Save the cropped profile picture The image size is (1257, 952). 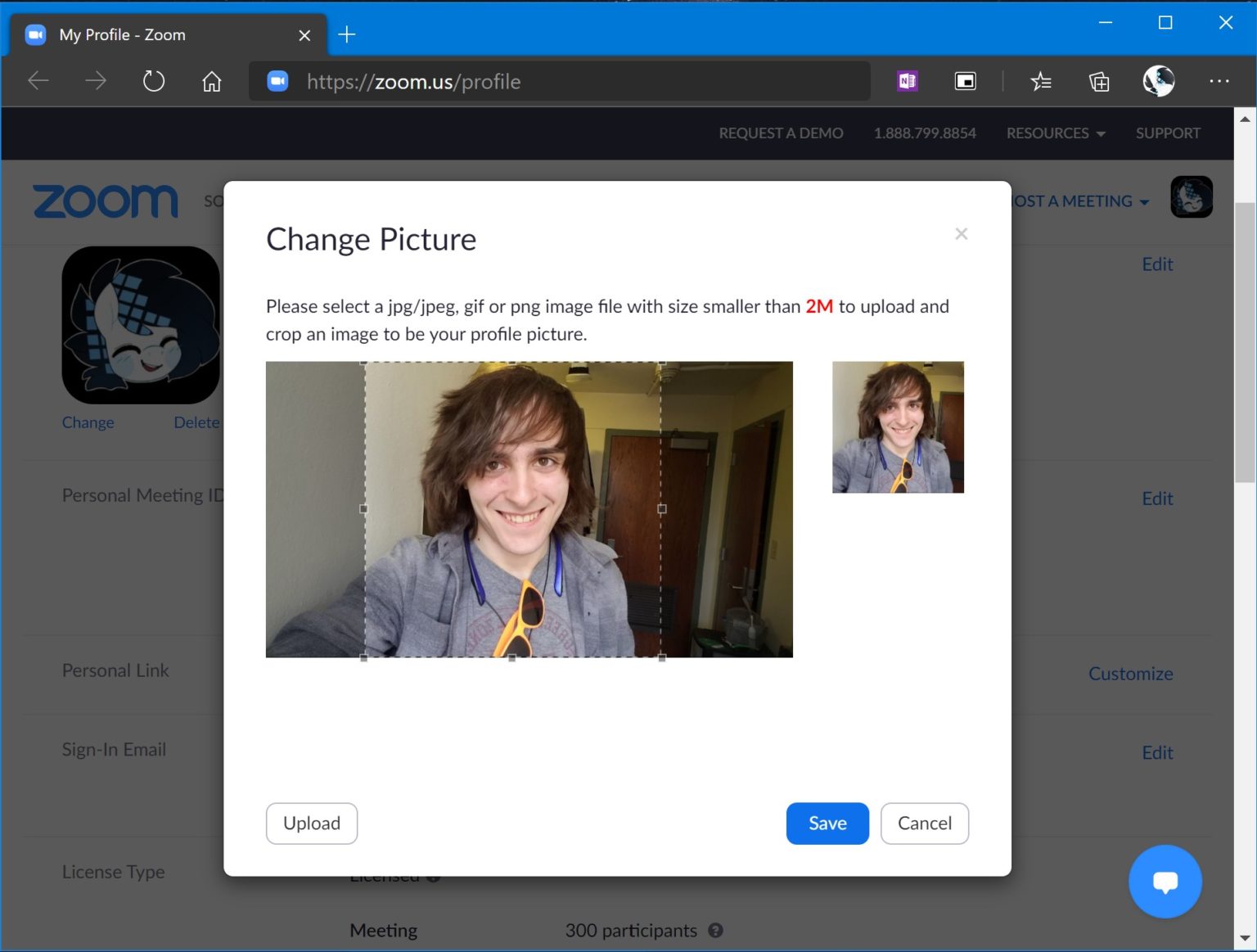(827, 823)
